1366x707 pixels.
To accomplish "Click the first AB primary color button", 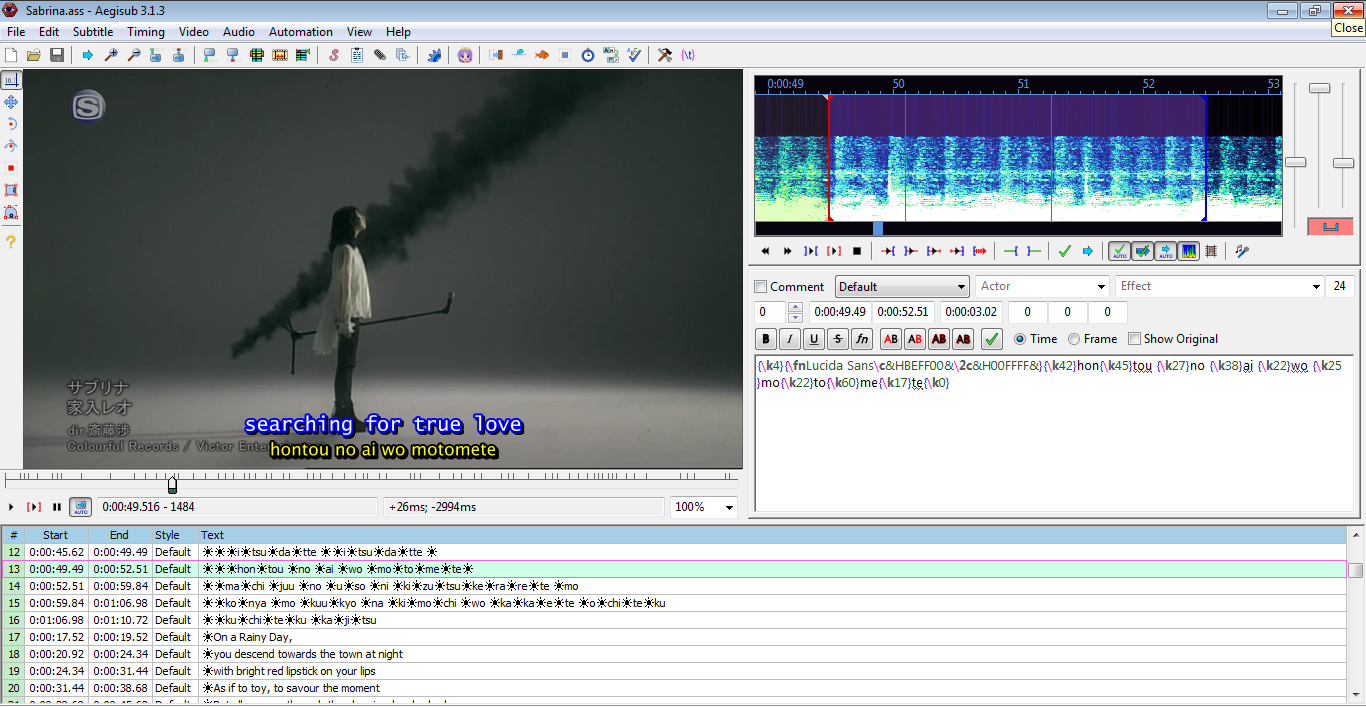I will [890, 339].
